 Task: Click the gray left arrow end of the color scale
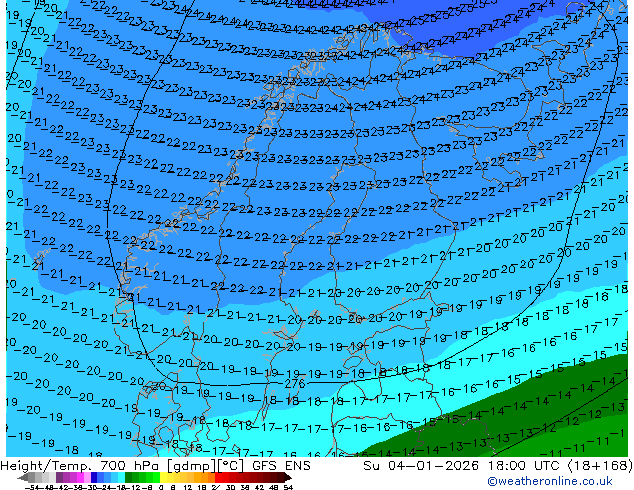23,477
